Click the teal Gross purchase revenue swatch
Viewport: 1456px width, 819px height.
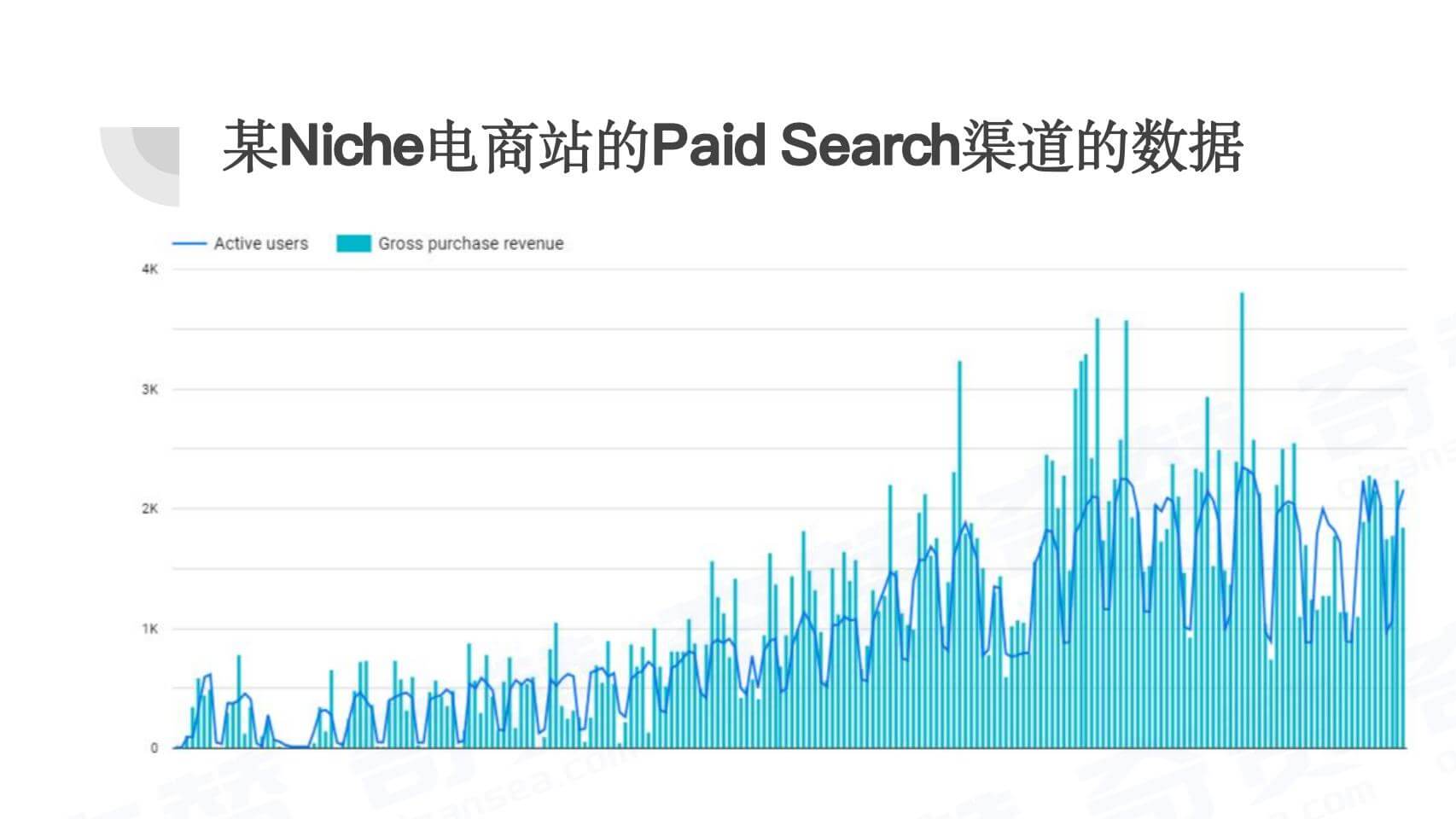tap(353, 243)
